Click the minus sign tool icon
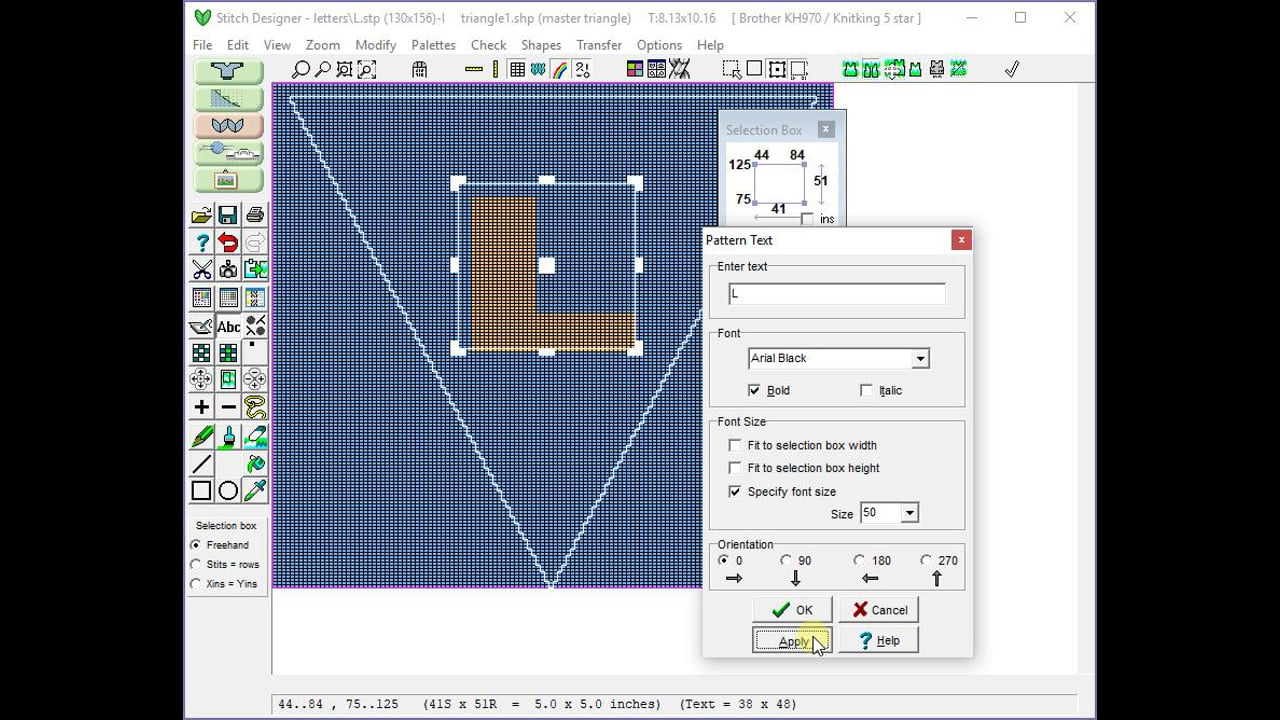Viewport: 1280px width, 720px height. [228, 407]
